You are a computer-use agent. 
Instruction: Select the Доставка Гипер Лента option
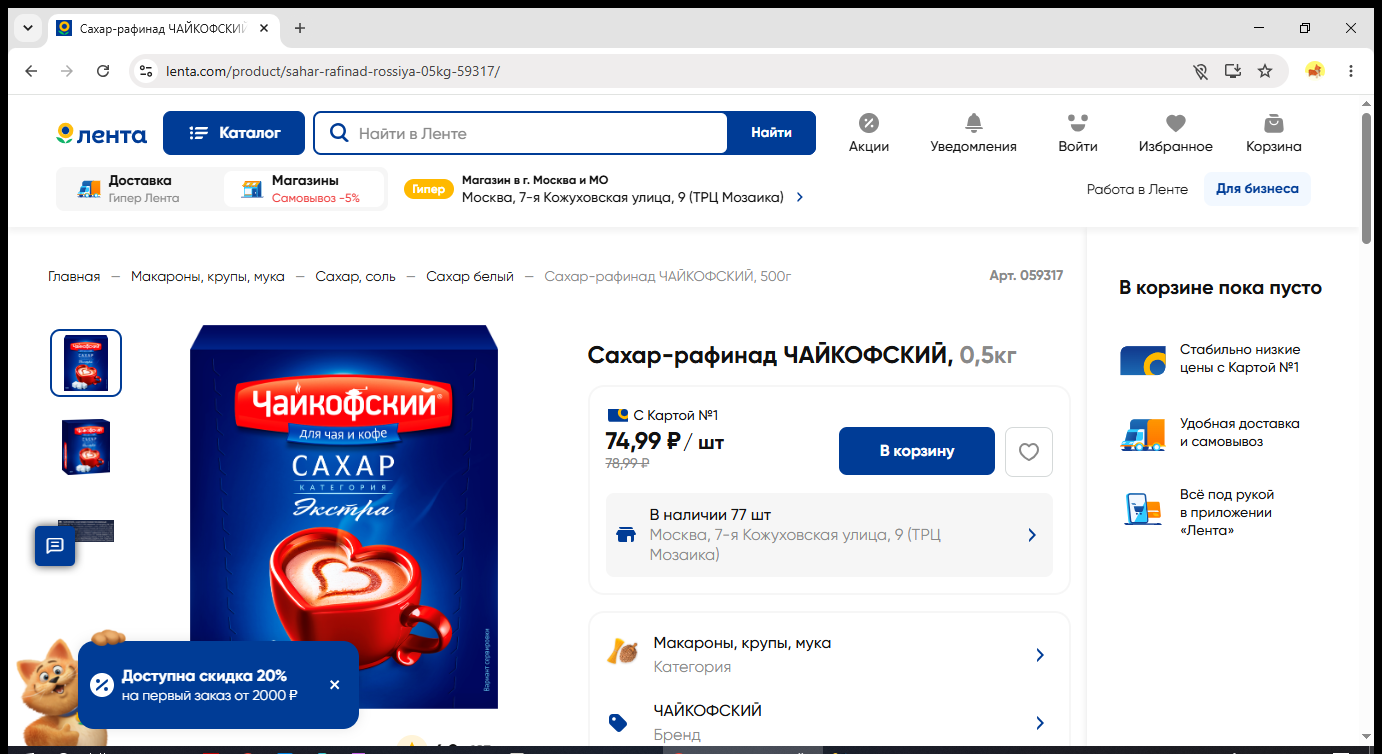point(138,189)
